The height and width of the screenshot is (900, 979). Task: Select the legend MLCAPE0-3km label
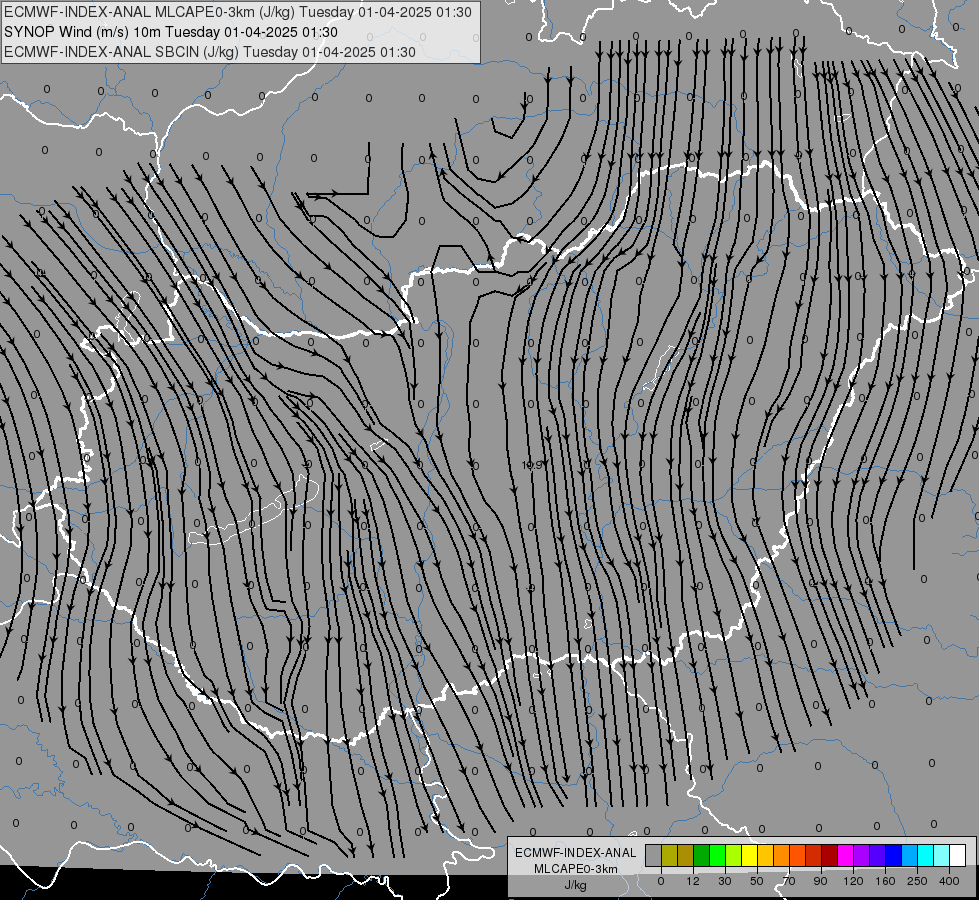[x=576, y=869]
